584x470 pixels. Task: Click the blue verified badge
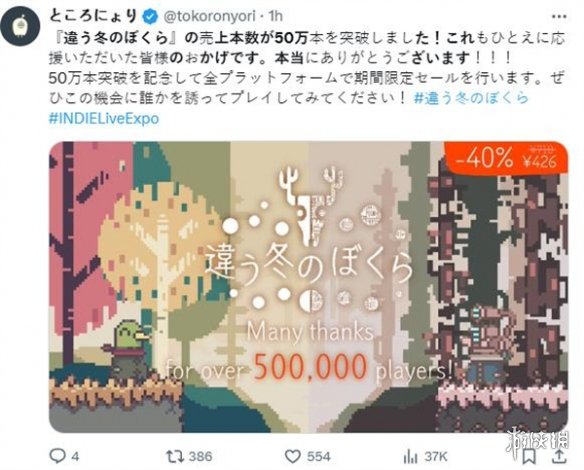150,16
